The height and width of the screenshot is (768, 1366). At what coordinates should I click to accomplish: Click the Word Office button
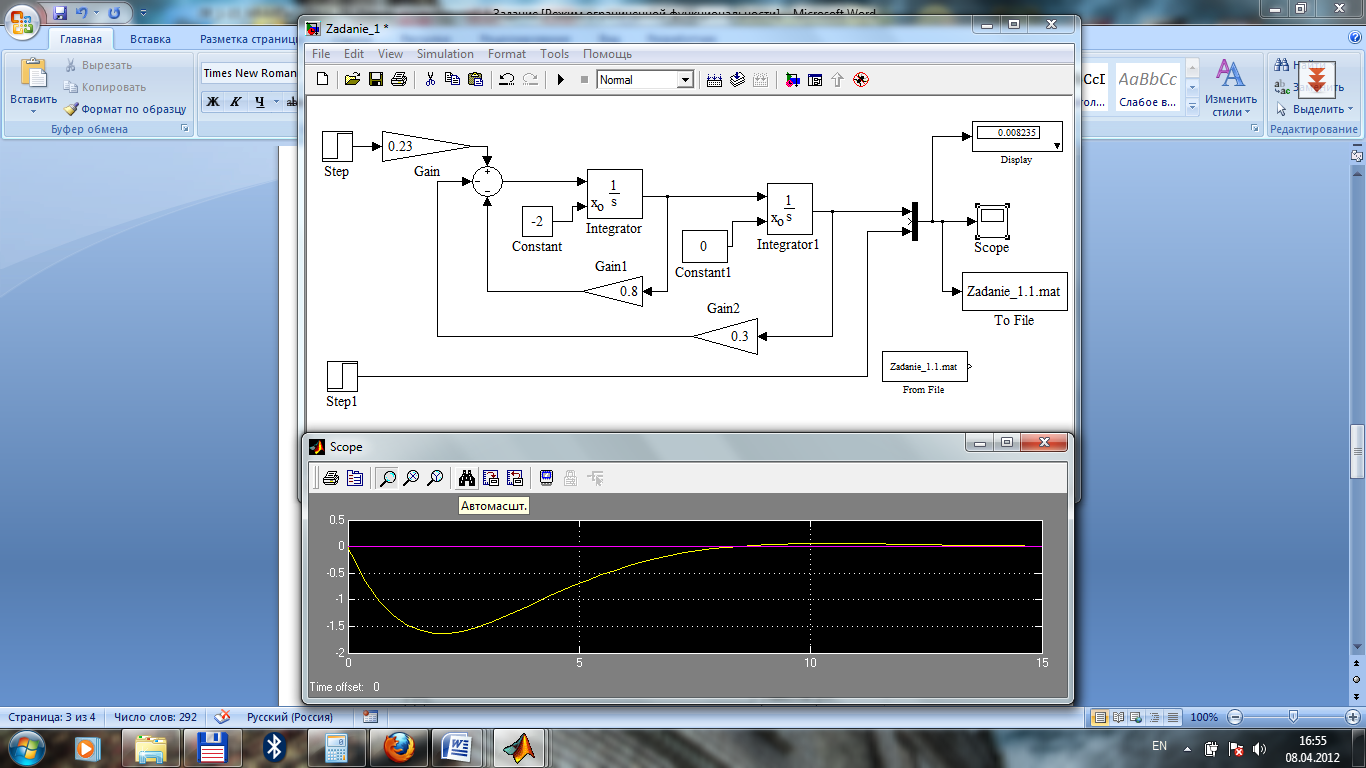22,21
